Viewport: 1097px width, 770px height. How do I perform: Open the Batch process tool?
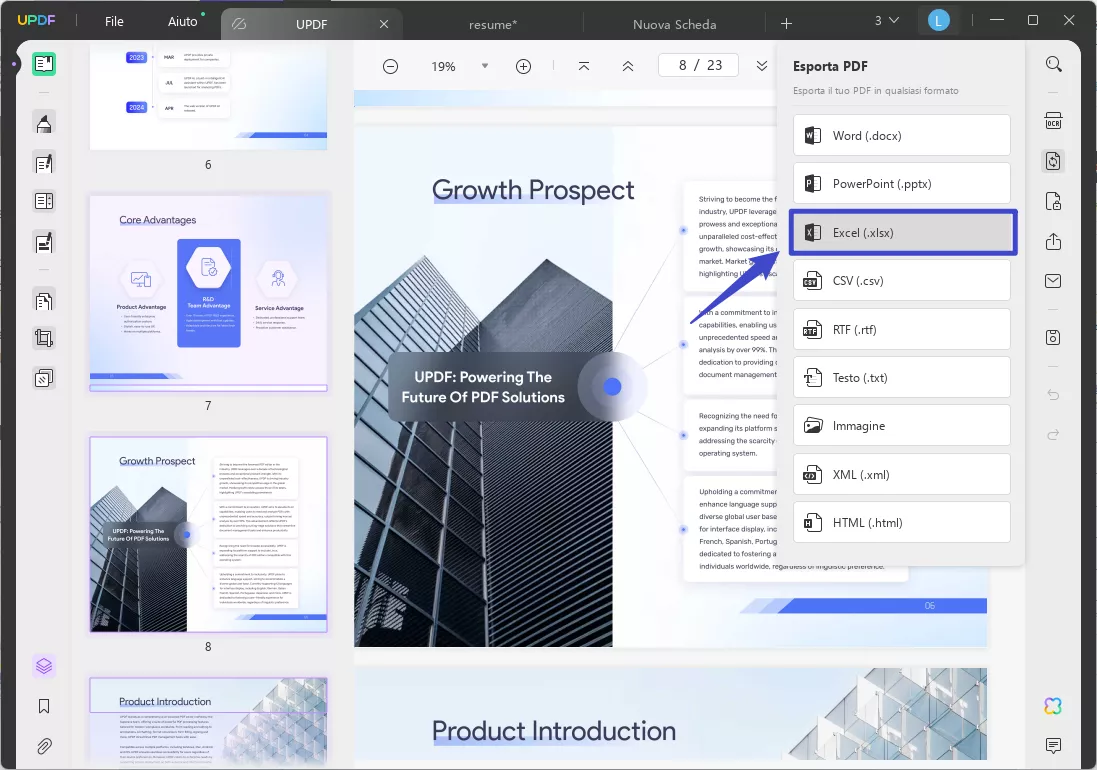pyautogui.click(x=43, y=378)
